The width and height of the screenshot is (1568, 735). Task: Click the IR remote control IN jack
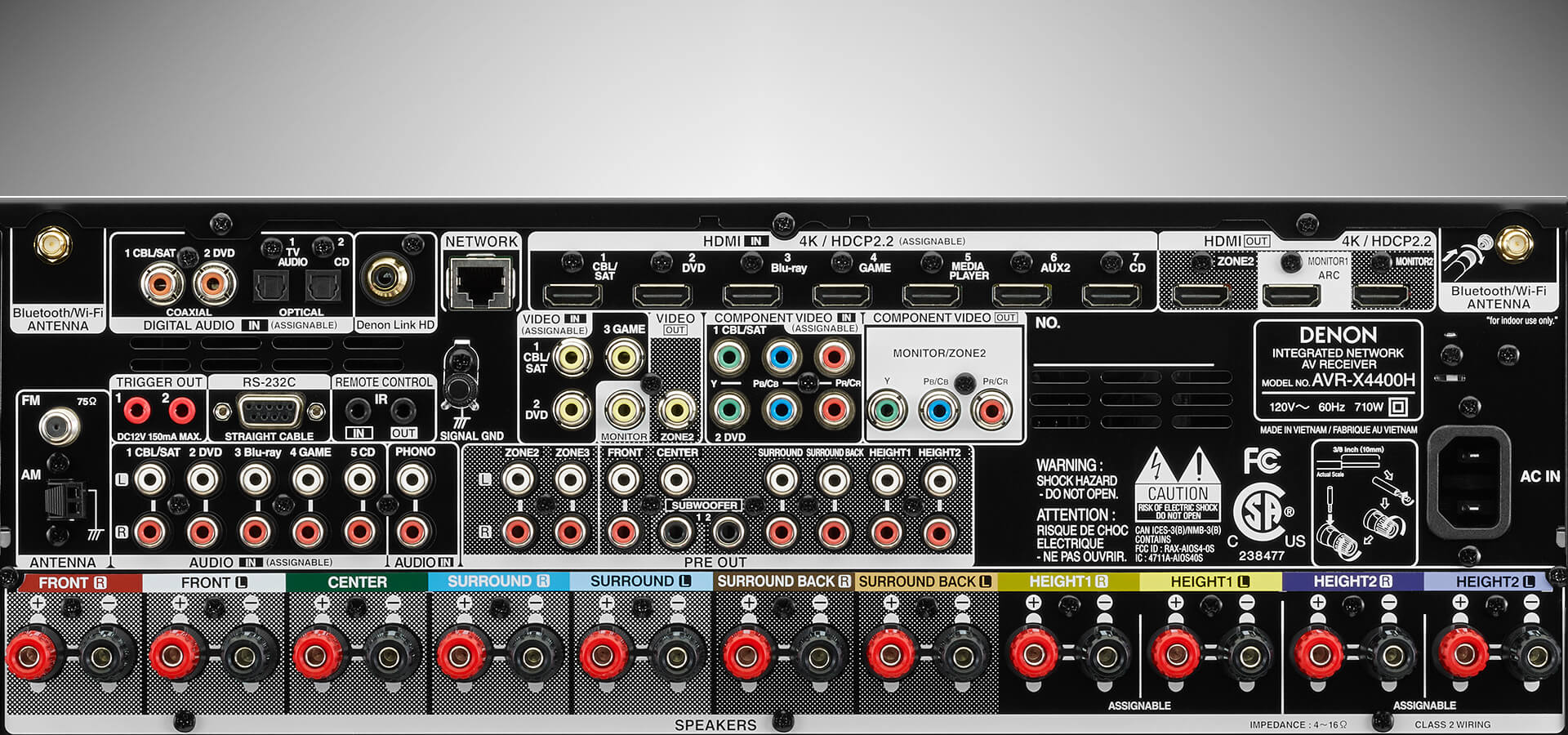(358, 410)
